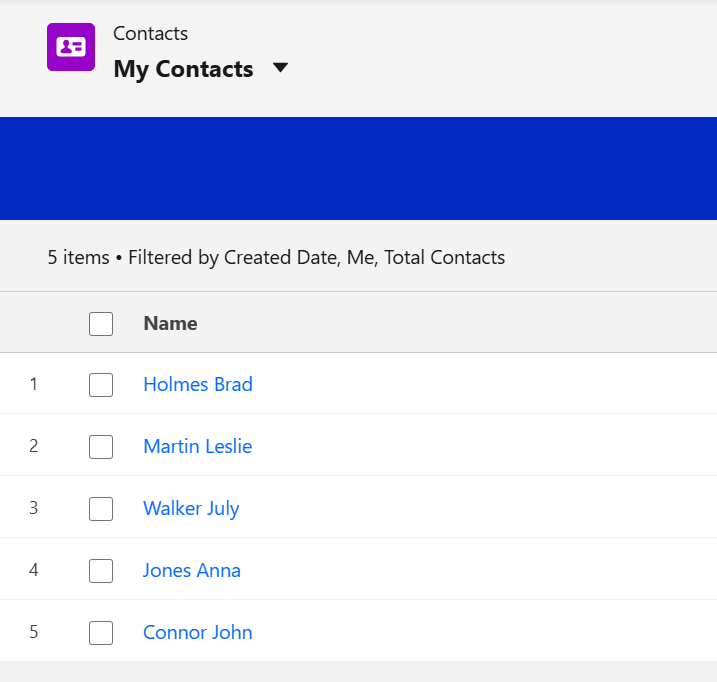The image size is (717, 682).
Task: Check the box next to Martin Leslie
Action: (x=101, y=447)
